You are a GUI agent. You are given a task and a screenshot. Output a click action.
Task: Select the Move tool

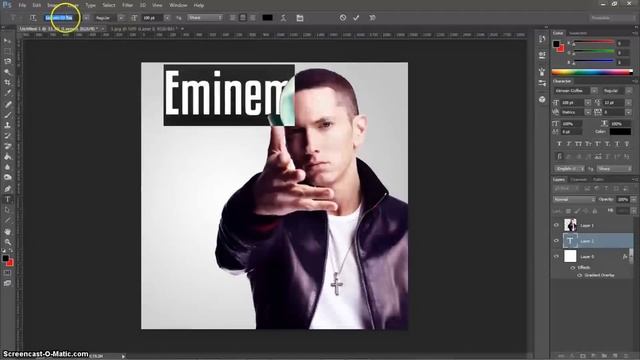[x=7, y=41]
